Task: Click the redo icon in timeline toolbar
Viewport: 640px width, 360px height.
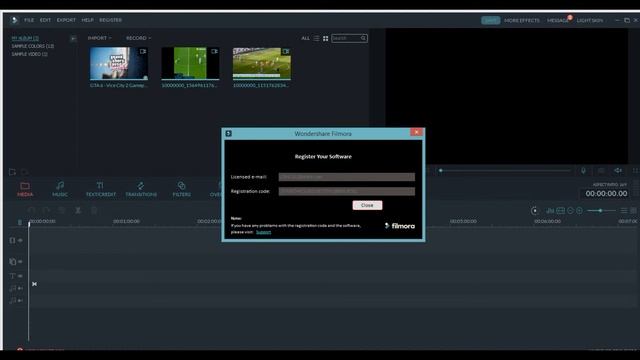Action: click(x=46, y=210)
